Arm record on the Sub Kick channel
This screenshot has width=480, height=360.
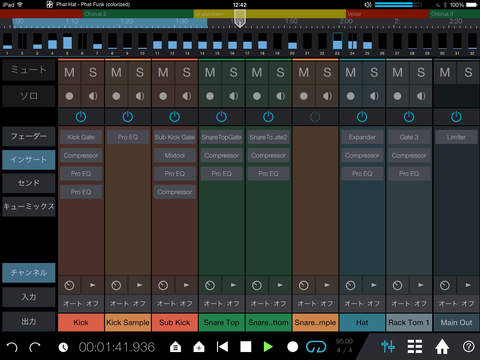163,96
